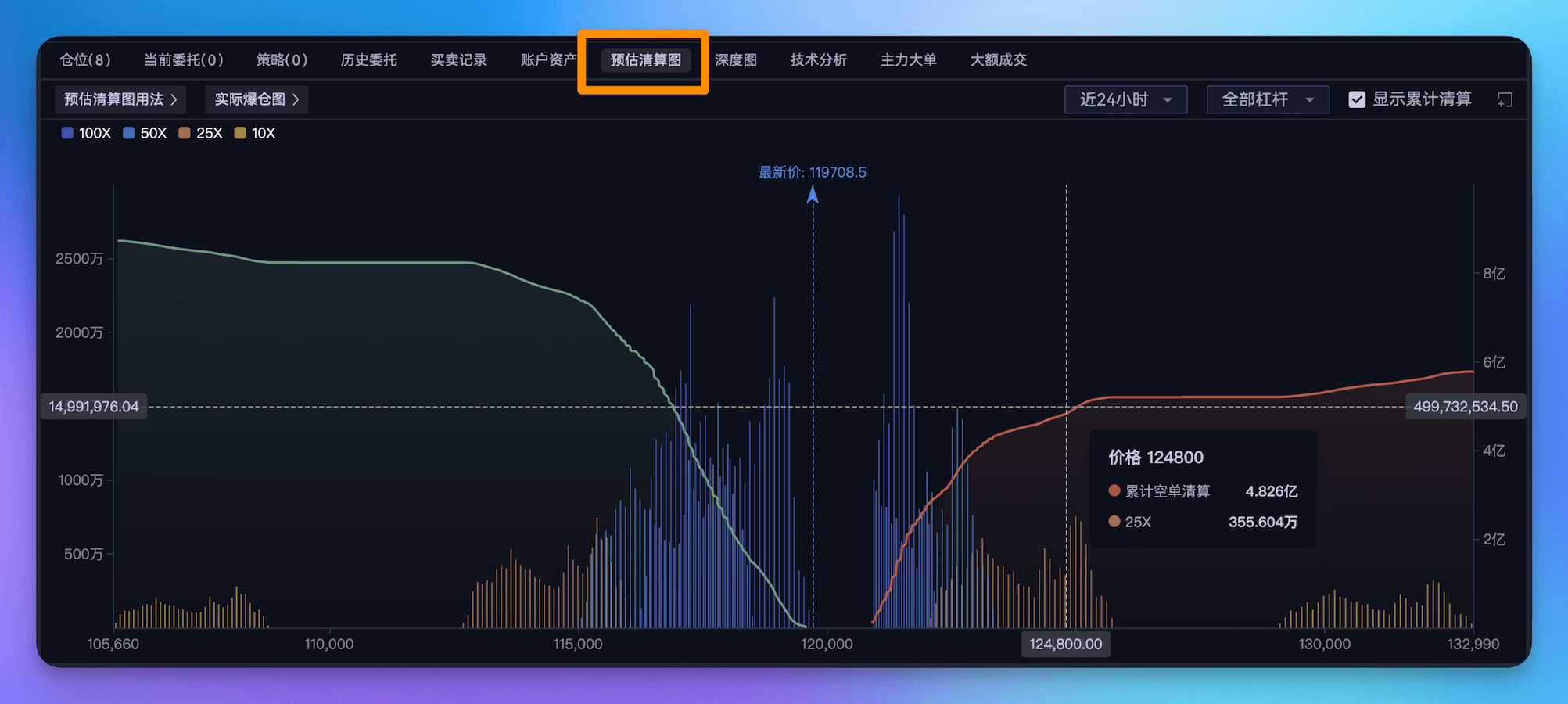The height and width of the screenshot is (704, 1568).
Task: Toggle the 50X legend series
Action: tap(145, 133)
